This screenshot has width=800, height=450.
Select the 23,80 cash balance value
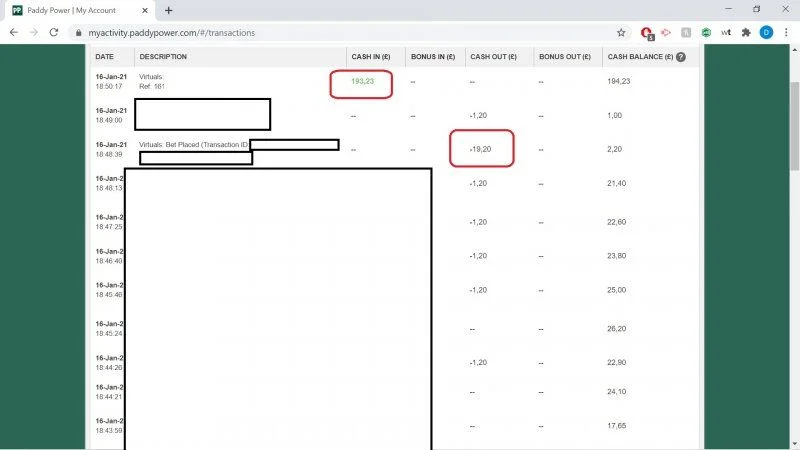(616, 256)
